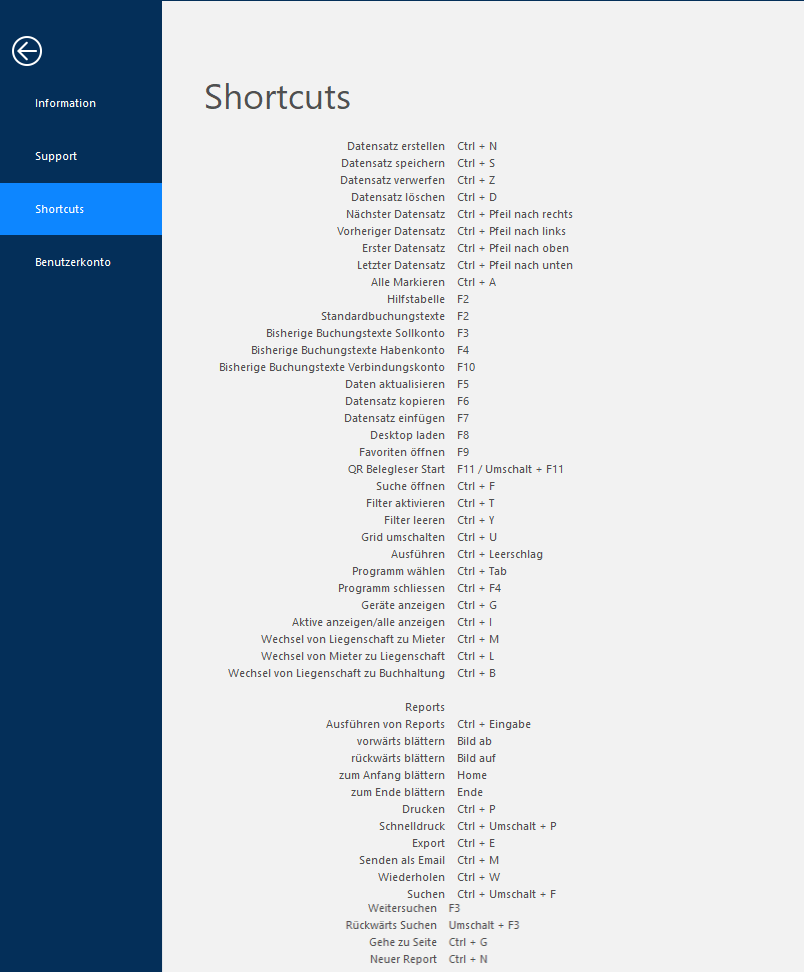Select the 'Rückwärts Suchen' label
The width and height of the screenshot is (804, 972).
(x=391, y=925)
